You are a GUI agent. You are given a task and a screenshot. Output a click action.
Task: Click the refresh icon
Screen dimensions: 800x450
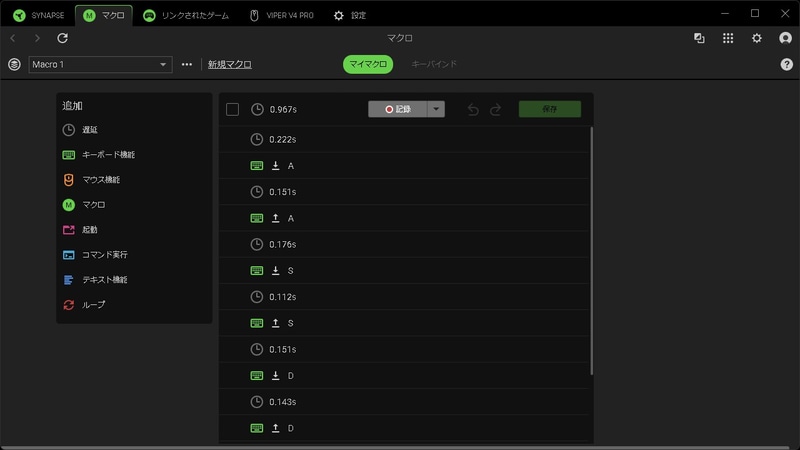(x=62, y=38)
